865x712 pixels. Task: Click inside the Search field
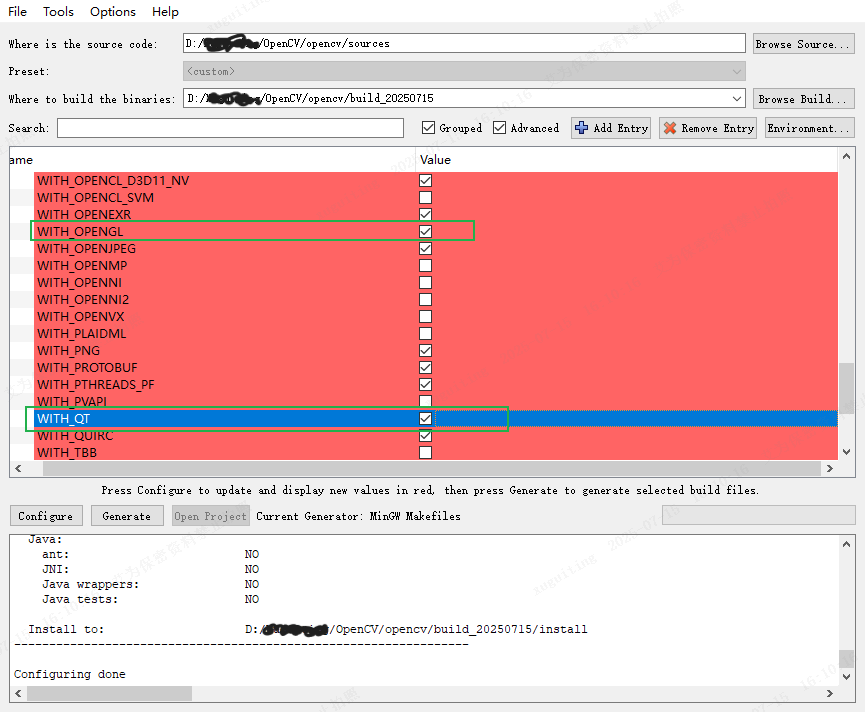point(231,128)
